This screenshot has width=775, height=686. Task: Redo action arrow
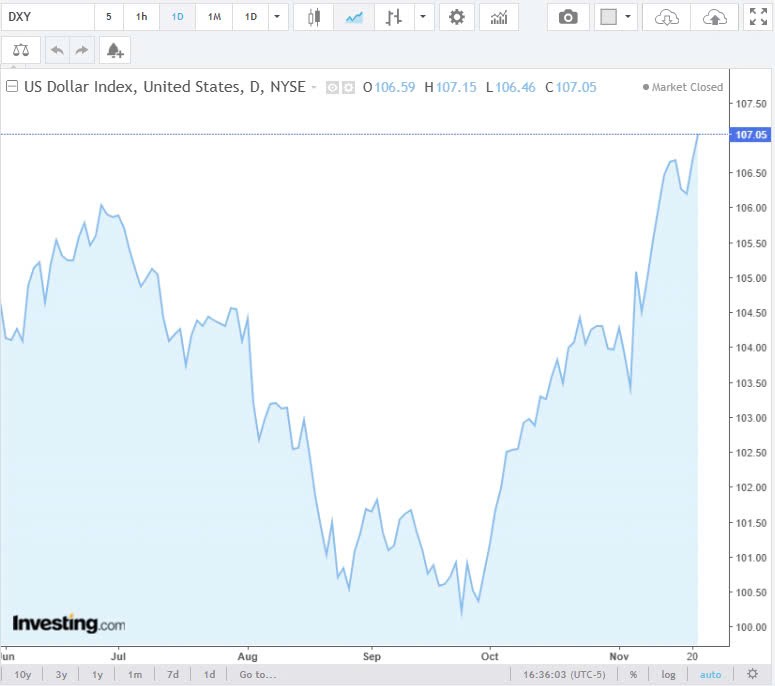click(82, 50)
